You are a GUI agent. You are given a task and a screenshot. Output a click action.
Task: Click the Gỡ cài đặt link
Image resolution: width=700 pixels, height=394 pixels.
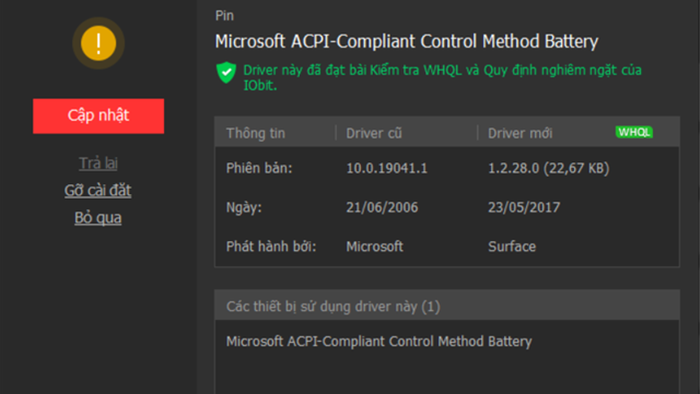[98, 191]
